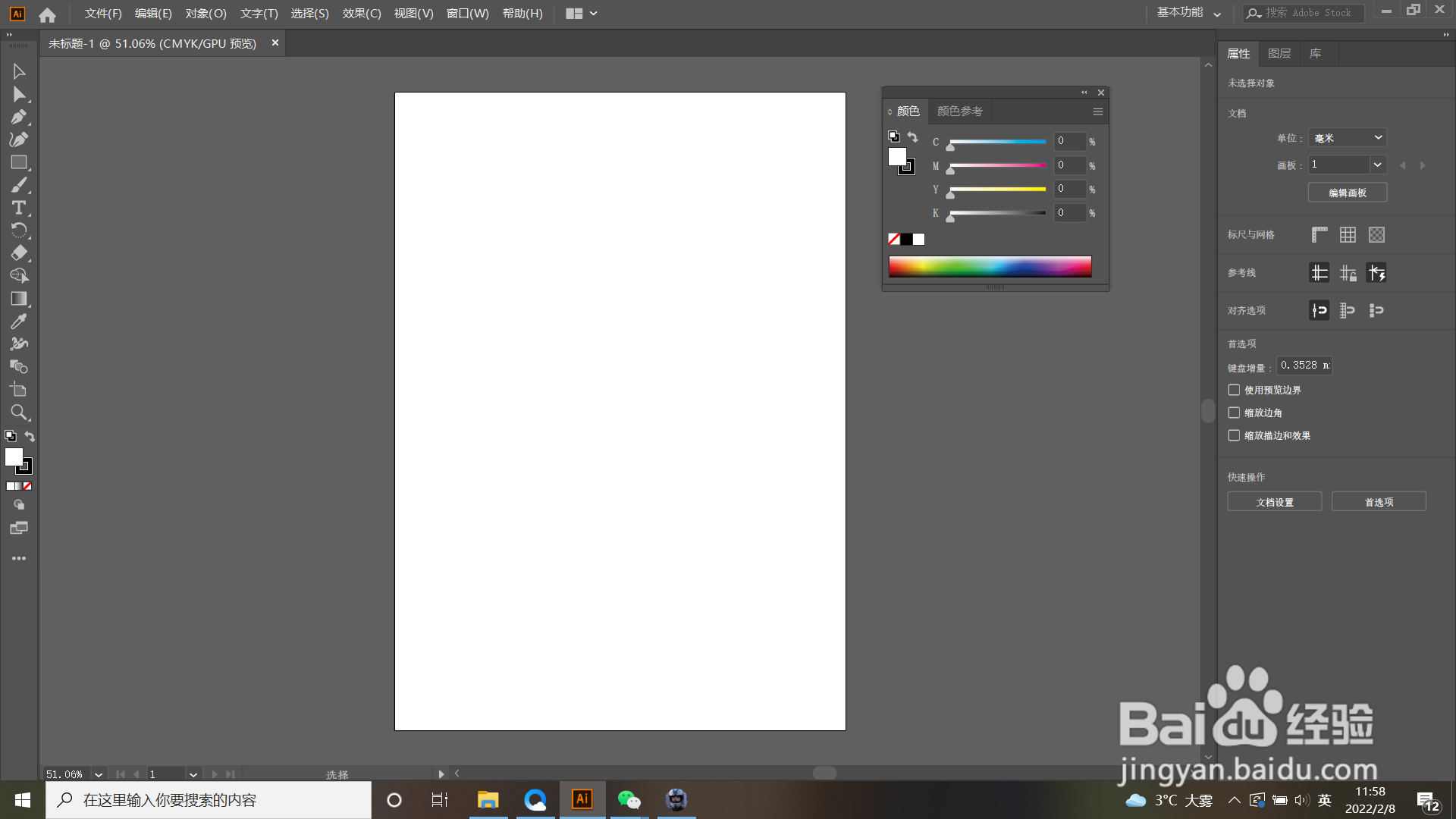Viewport: 1456px width, 819px height.
Task: Select the Rectangle tool
Action: (x=19, y=162)
